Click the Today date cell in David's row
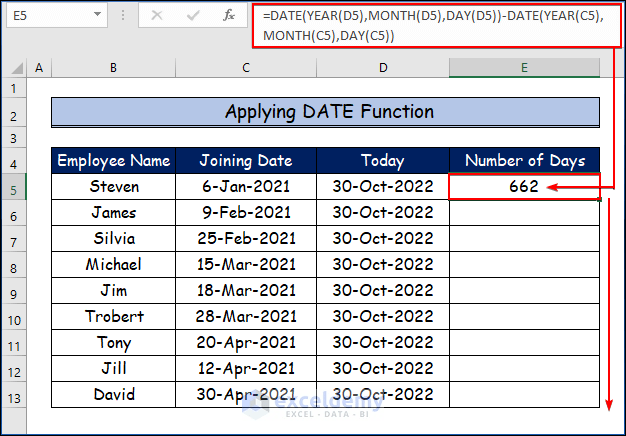The width and height of the screenshot is (626, 436). click(x=383, y=394)
